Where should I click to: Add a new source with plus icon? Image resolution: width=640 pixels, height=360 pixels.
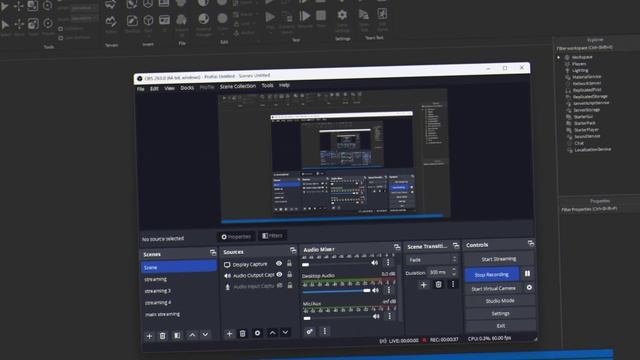tap(229, 334)
